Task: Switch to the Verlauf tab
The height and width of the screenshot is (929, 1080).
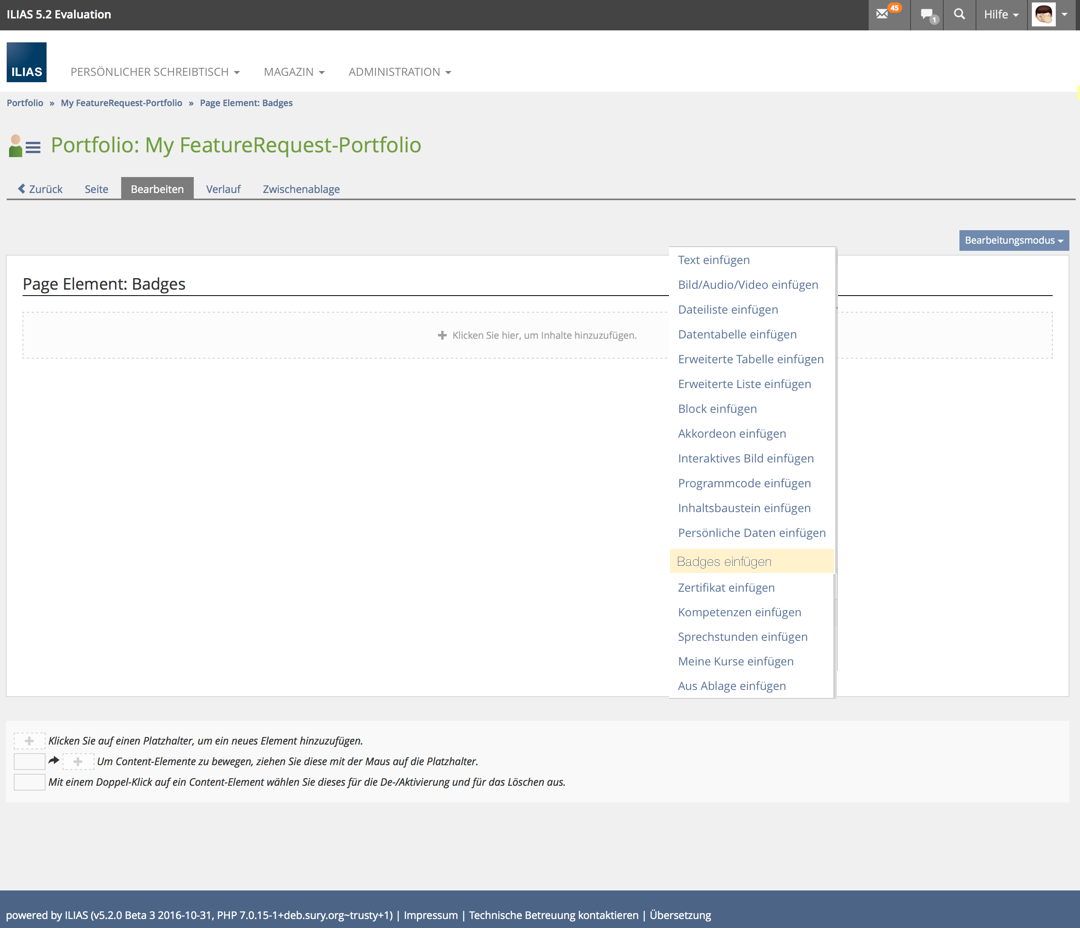Action: 223,189
